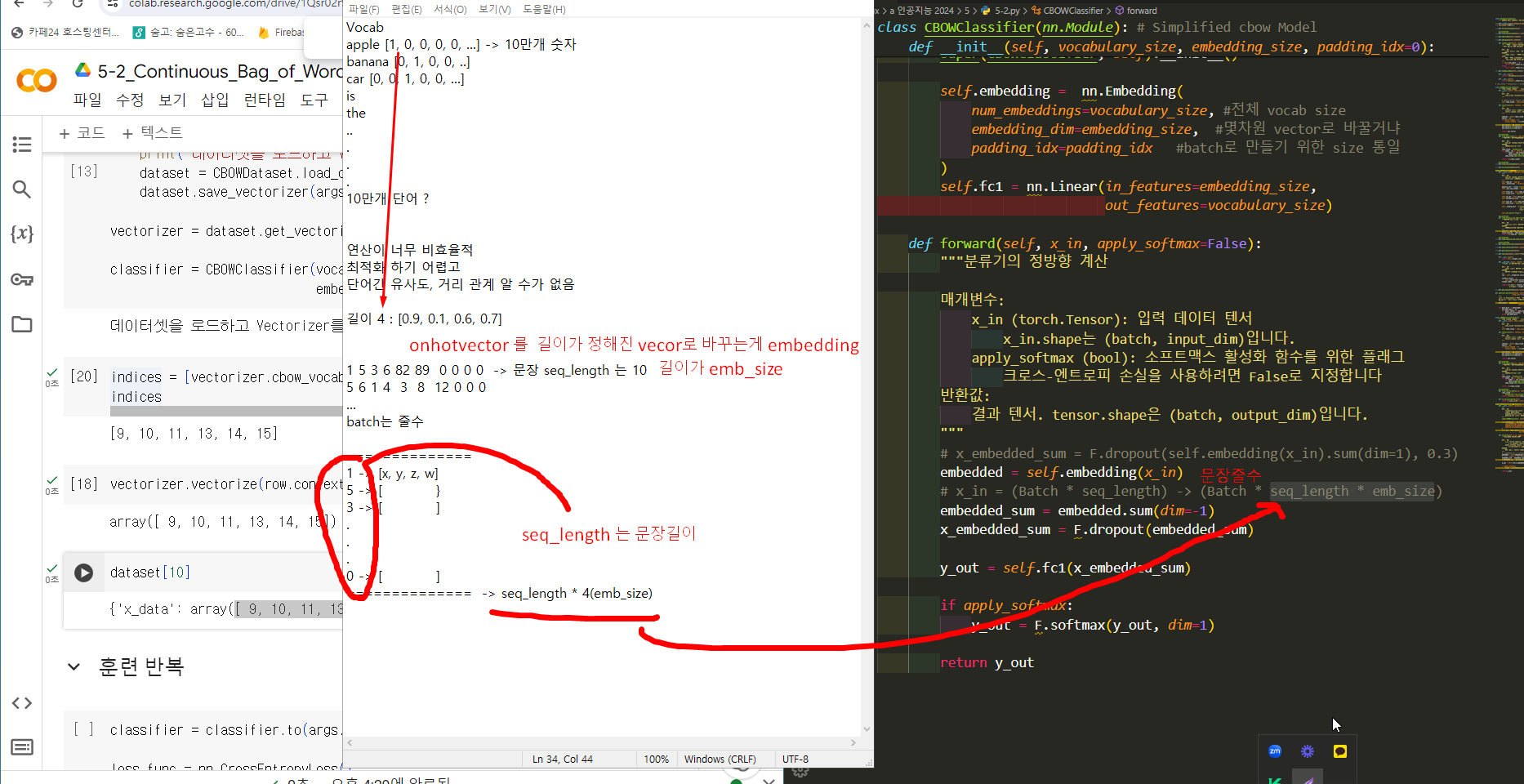This screenshot has height=784, width=1524.
Task: Click UTF-8 encoding in Notepad status bar
Action: coord(795,759)
